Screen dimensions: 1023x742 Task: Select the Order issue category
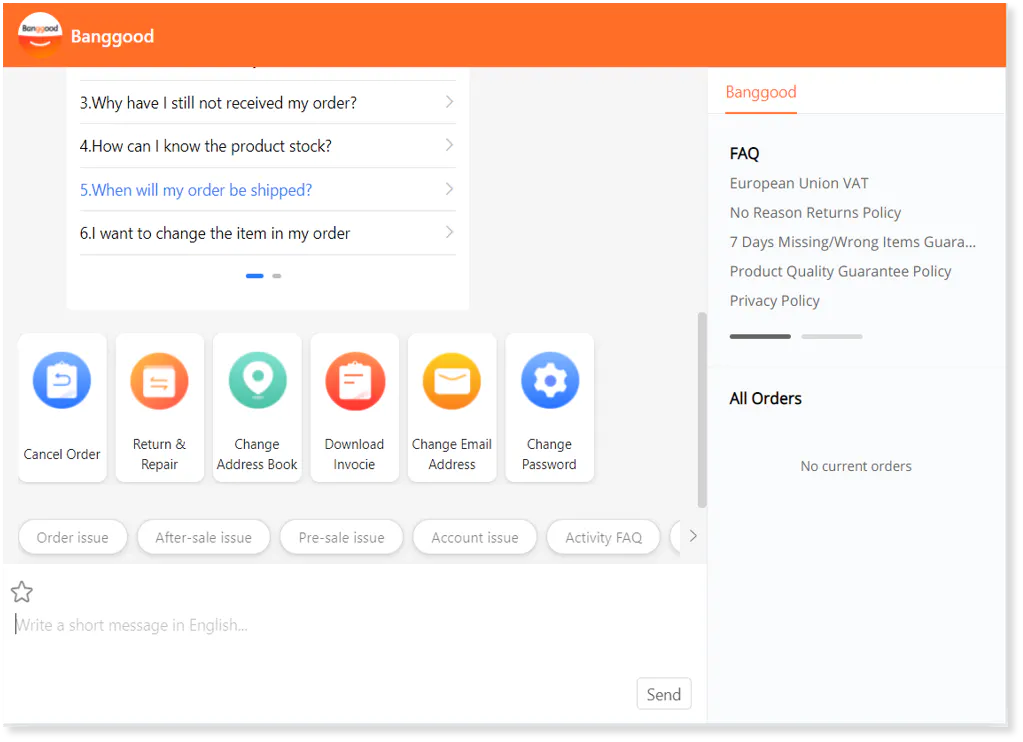point(72,538)
